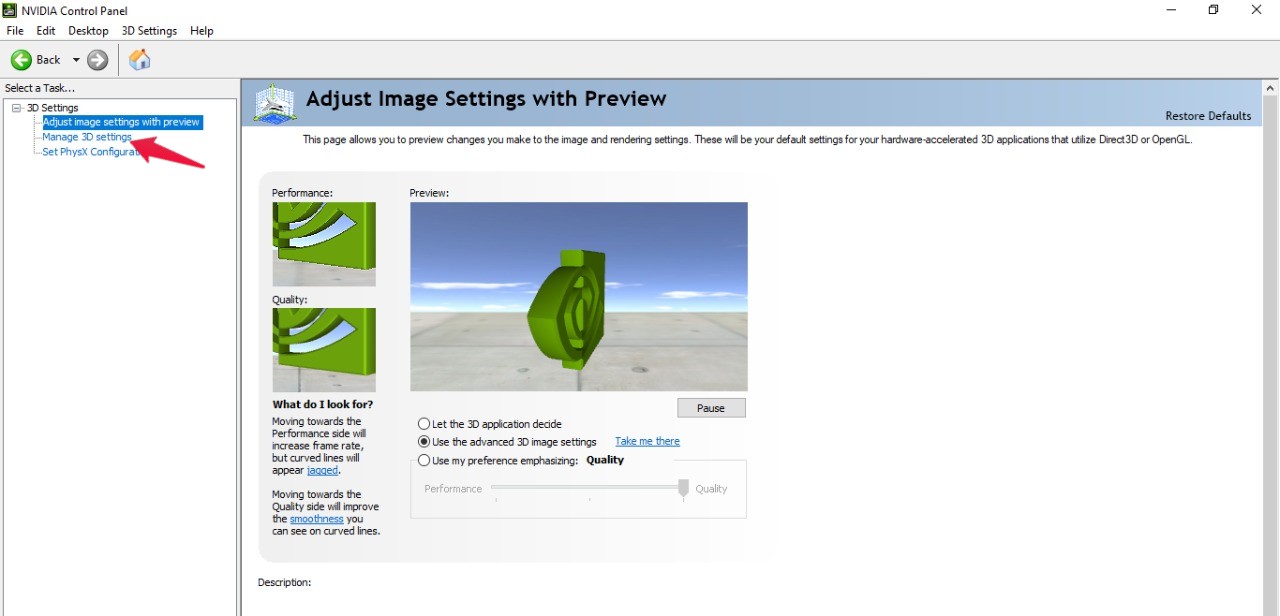This screenshot has width=1280, height=616.
Task: Click the Forward arrow icon in toolbar
Action: (97, 60)
